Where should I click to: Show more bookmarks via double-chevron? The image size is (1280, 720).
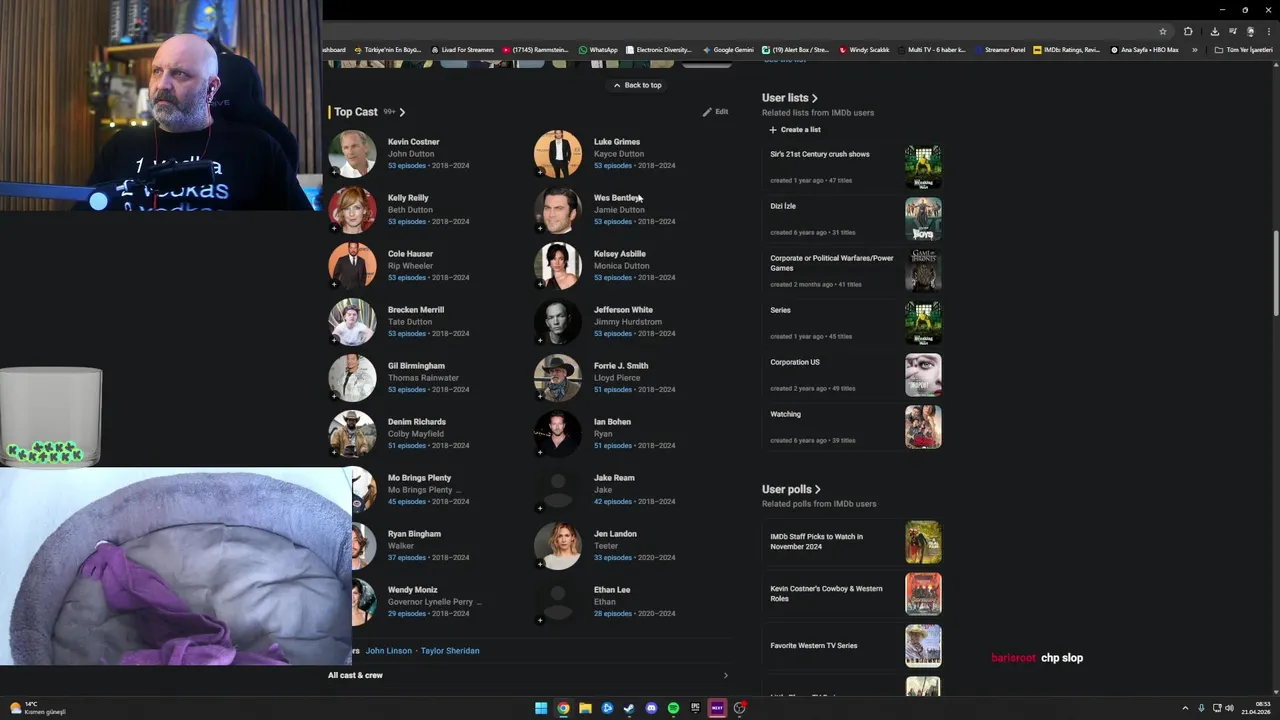coord(1194,49)
